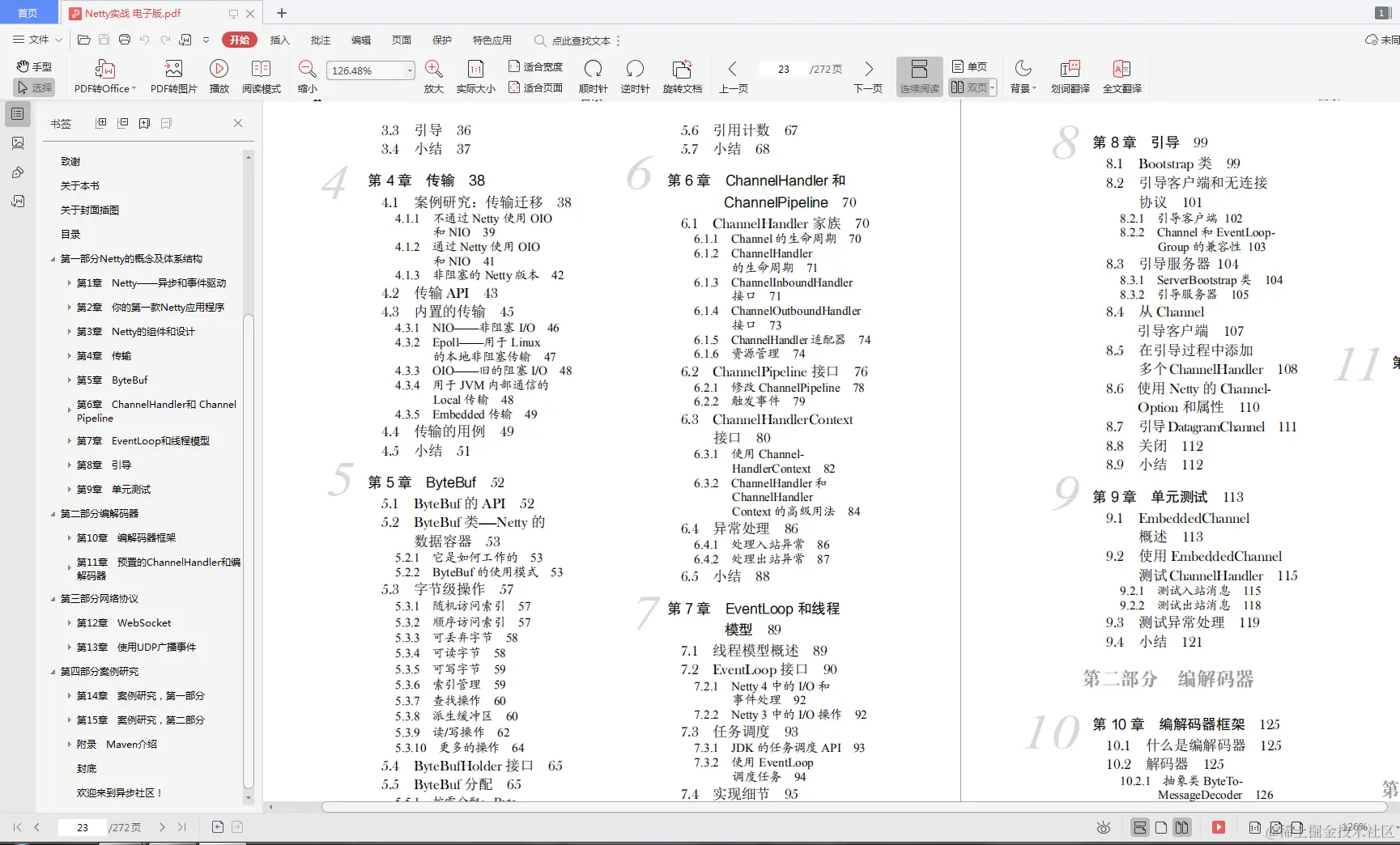Enable the 选择 selection tool

point(34,87)
